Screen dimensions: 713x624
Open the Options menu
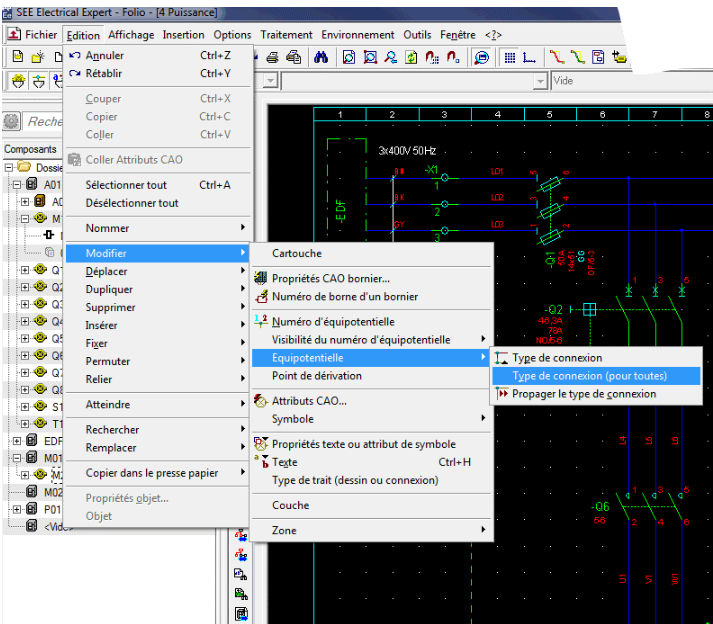pyautogui.click(x=232, y=35)
